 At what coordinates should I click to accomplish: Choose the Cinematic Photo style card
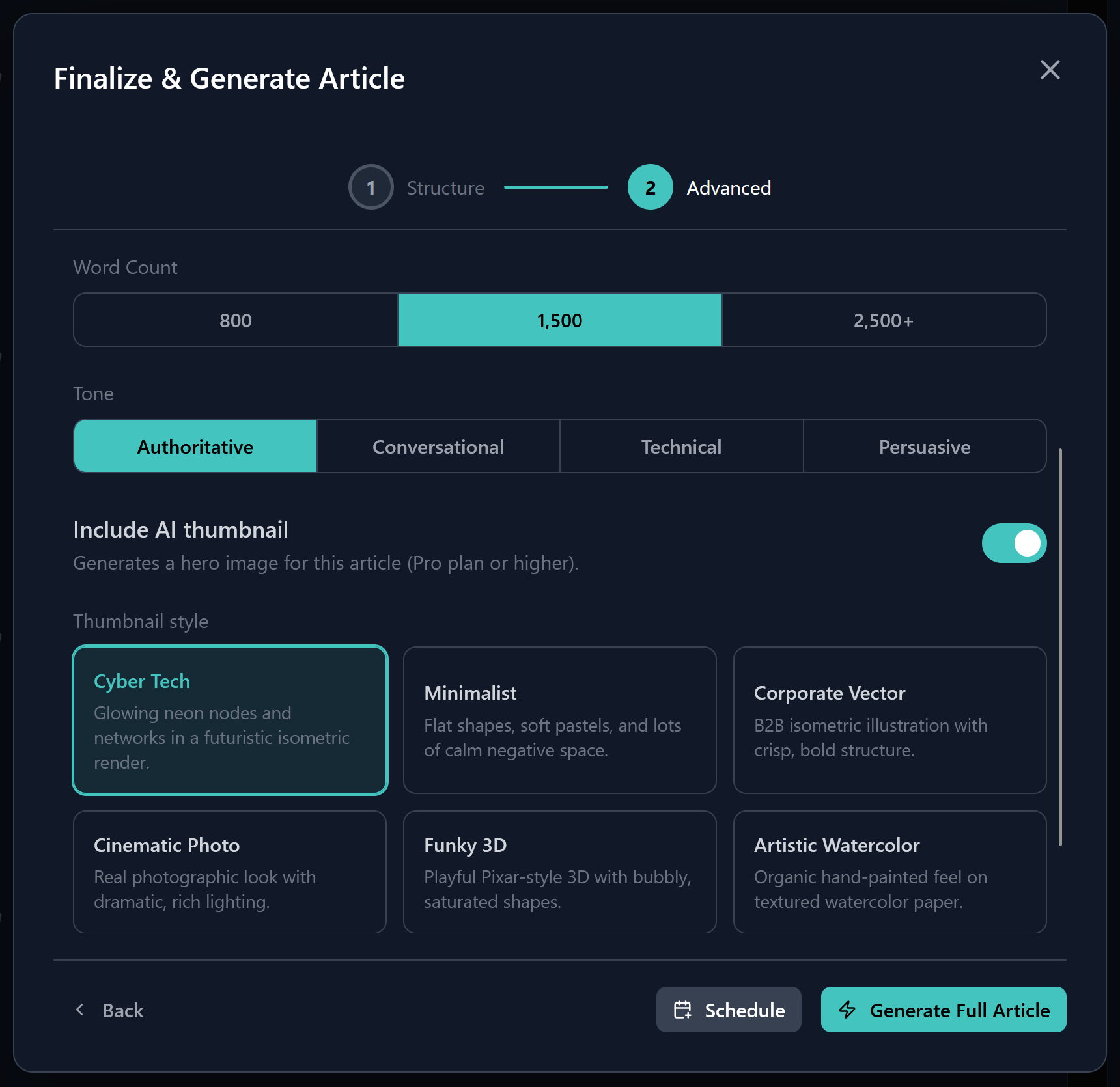[230, 872]
